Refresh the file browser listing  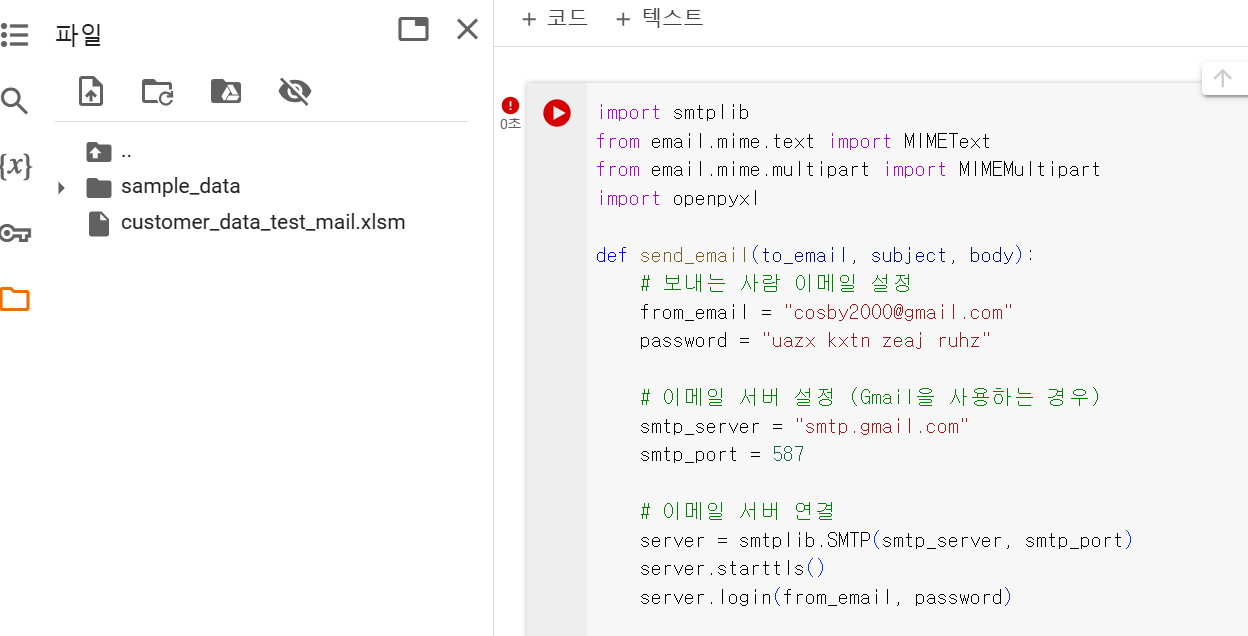(x=157, y=92)
